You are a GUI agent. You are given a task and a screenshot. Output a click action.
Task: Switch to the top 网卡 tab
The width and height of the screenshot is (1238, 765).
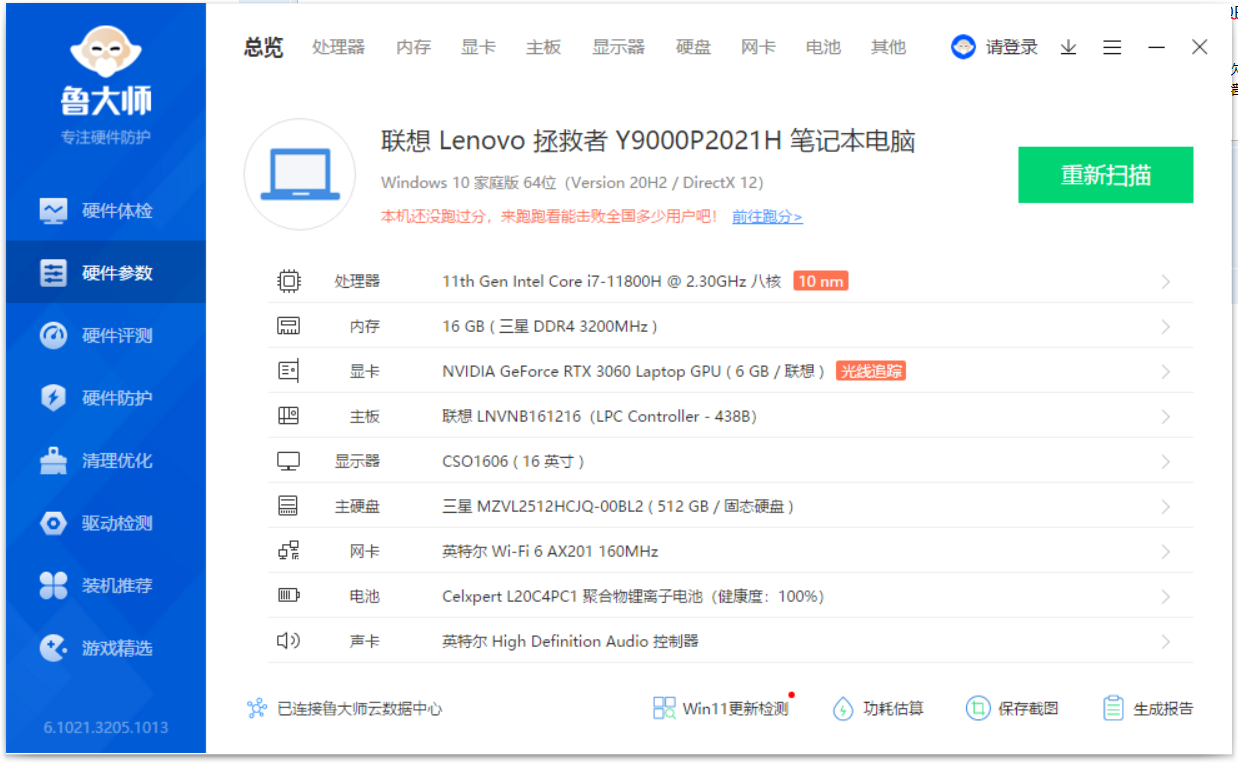(x=758, y=47)
